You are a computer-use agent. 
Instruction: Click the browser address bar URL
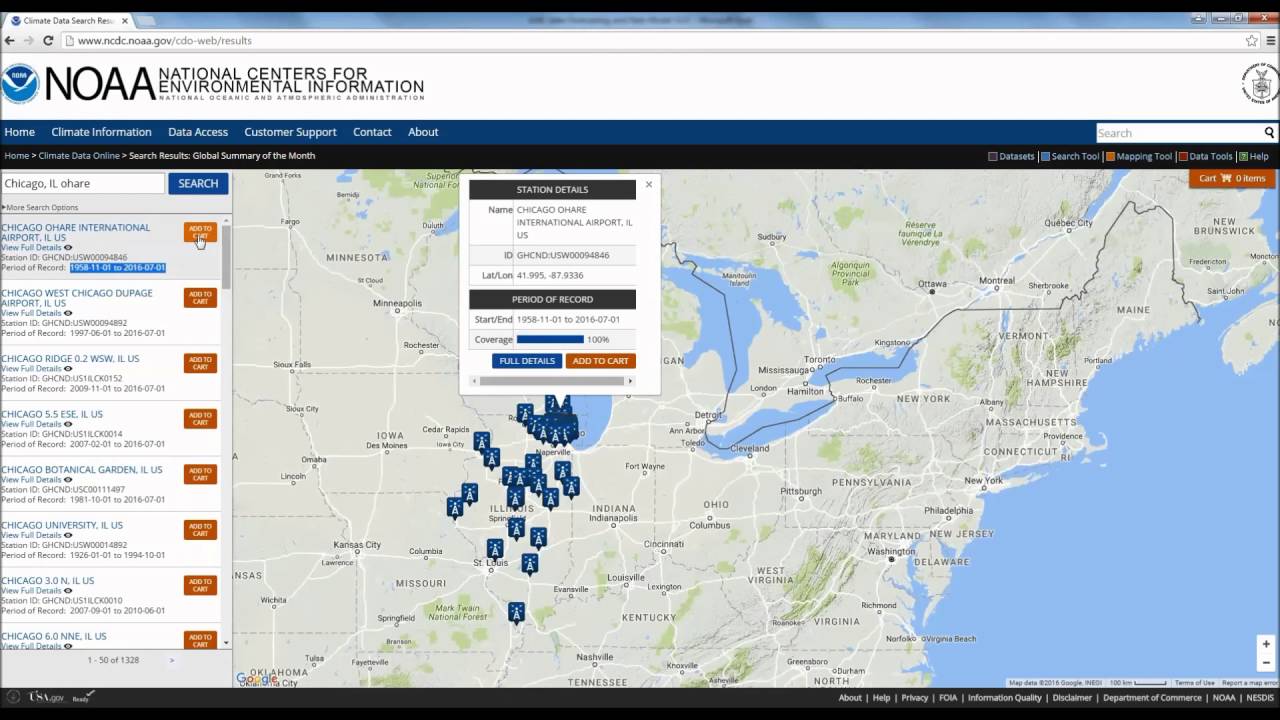165,41
